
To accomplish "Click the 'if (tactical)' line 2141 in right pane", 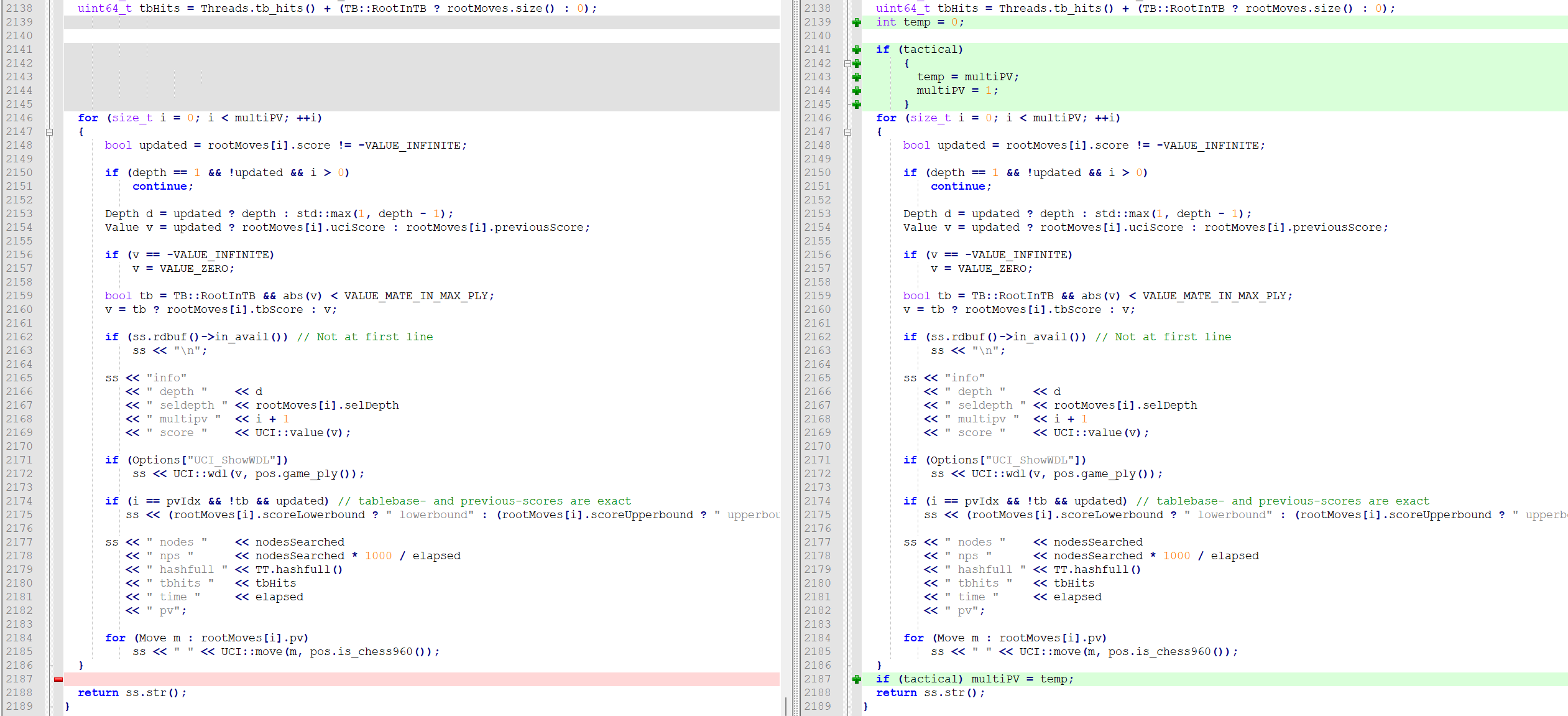I will tap(920, 50).
